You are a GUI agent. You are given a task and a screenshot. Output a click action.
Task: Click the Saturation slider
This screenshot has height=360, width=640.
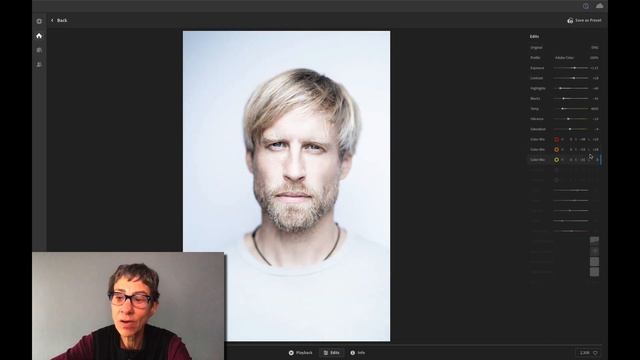(x=571, y=129)
